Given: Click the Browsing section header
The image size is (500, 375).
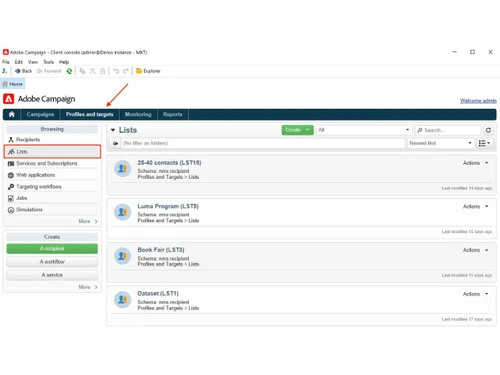Looking at the screenshot, I should (x=52, y=129).
